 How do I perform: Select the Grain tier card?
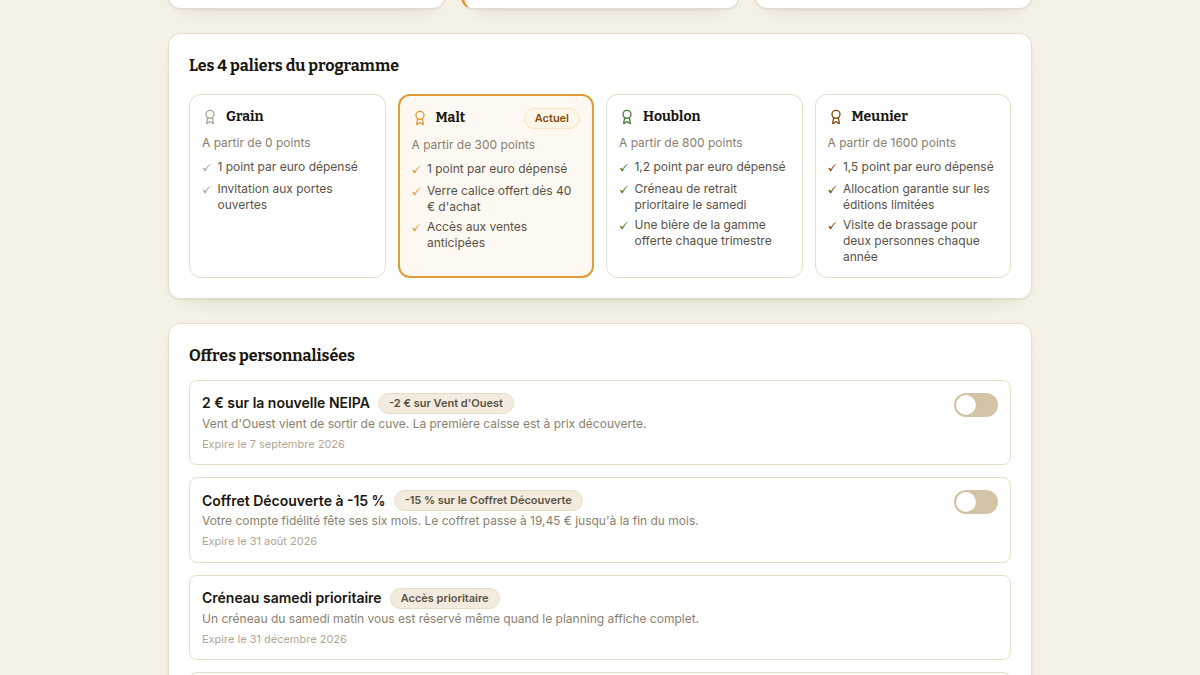coord(287,186)
